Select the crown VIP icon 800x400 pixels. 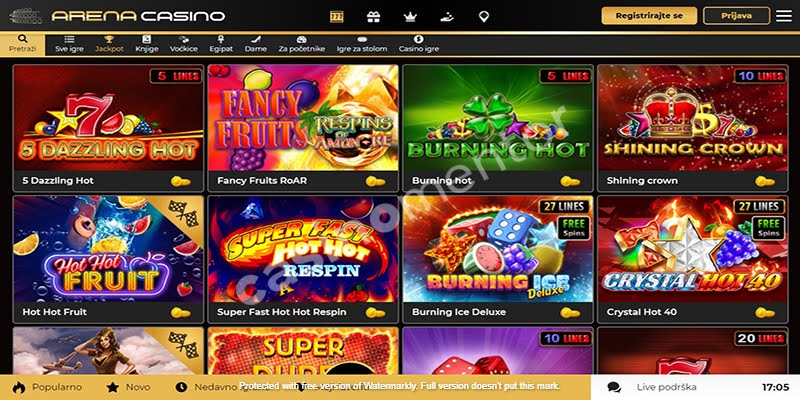pyautogui.click(x=410, y=17)
